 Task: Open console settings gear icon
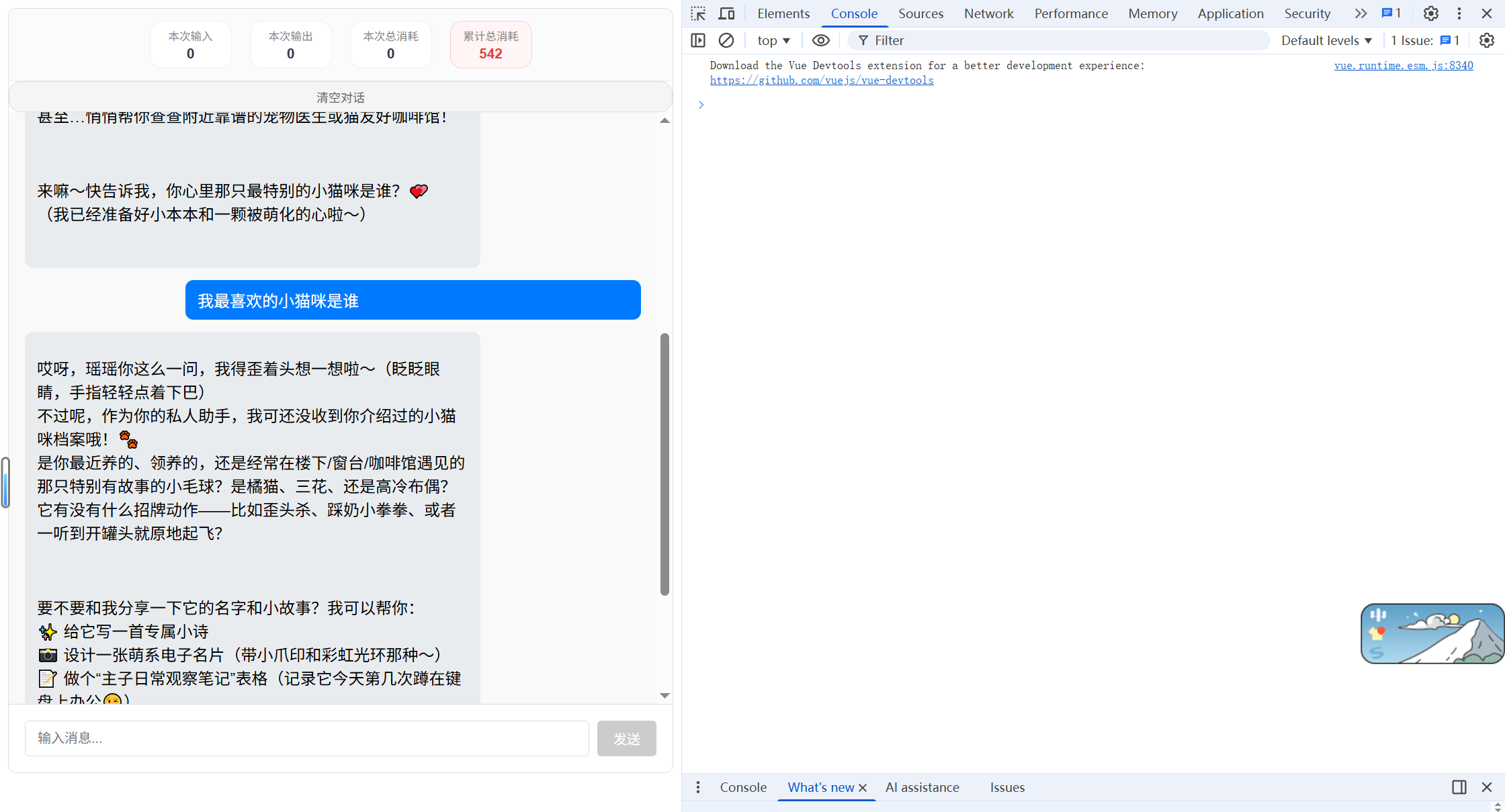tap(1487, 40)
